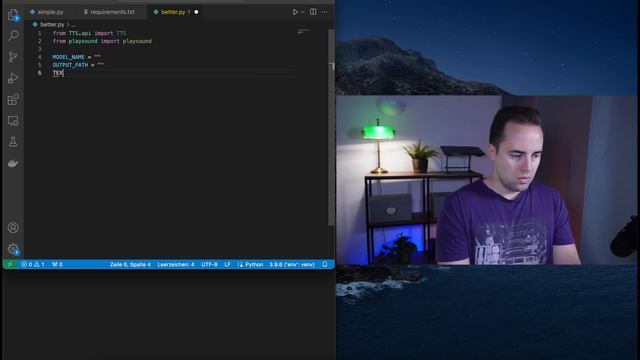The image size is (640, 360).
Task: Open the Accounts menu
Action: [13, 227]
